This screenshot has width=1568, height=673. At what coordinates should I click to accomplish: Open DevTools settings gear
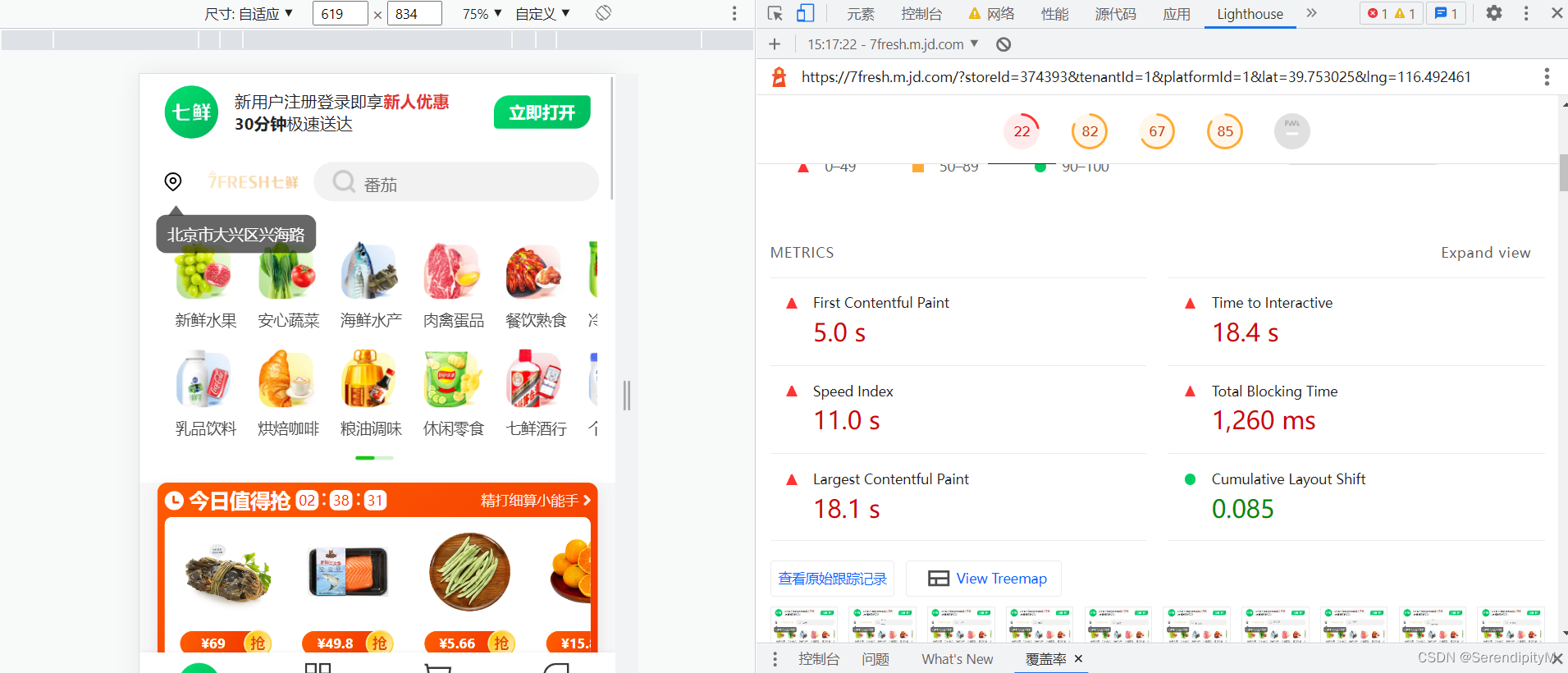coord(1494,13)
